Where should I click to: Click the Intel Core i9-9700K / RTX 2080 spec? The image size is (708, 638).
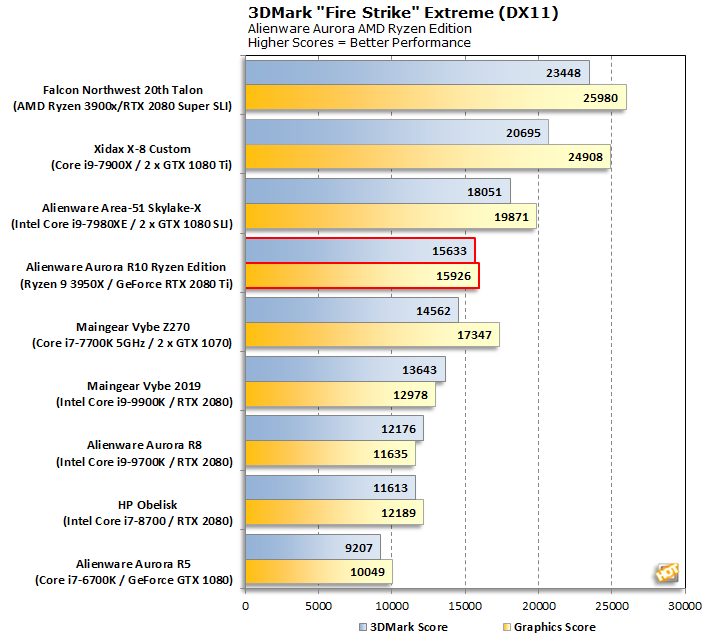pyautogui.click(x=144, y=462)
